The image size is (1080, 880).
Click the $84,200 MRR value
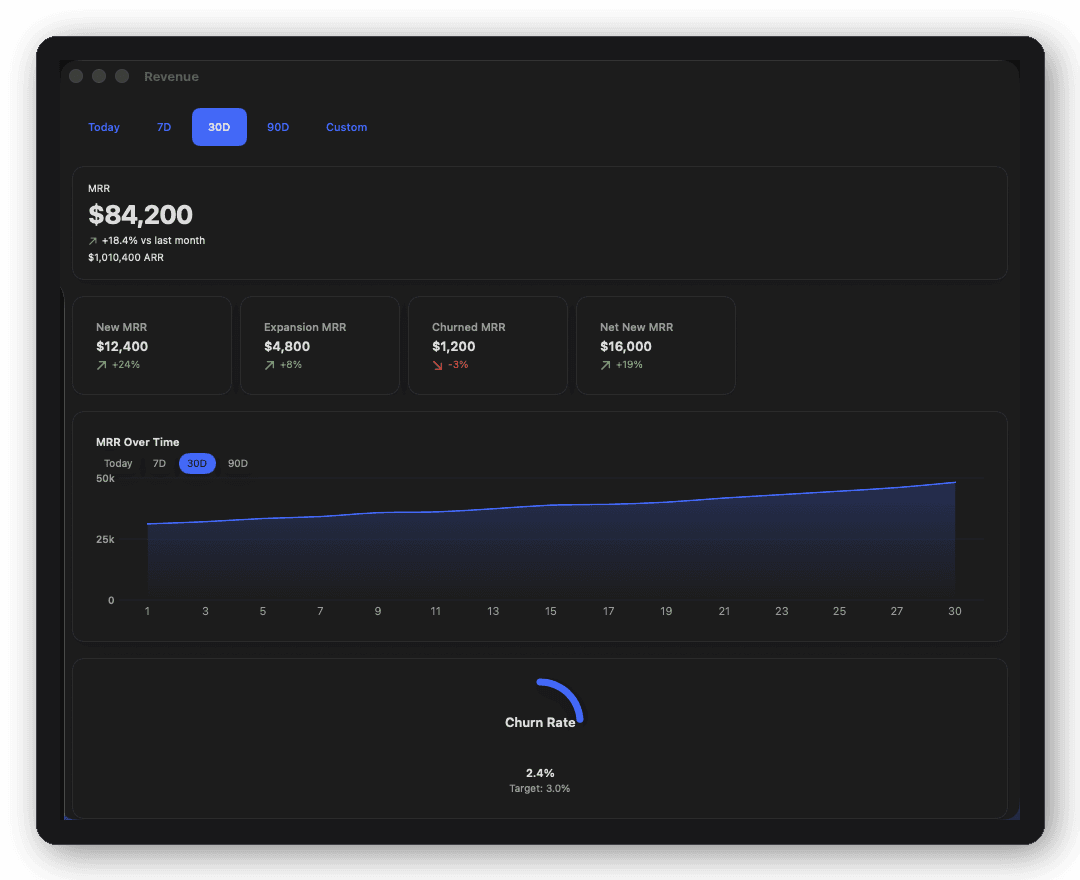[141, 215]
